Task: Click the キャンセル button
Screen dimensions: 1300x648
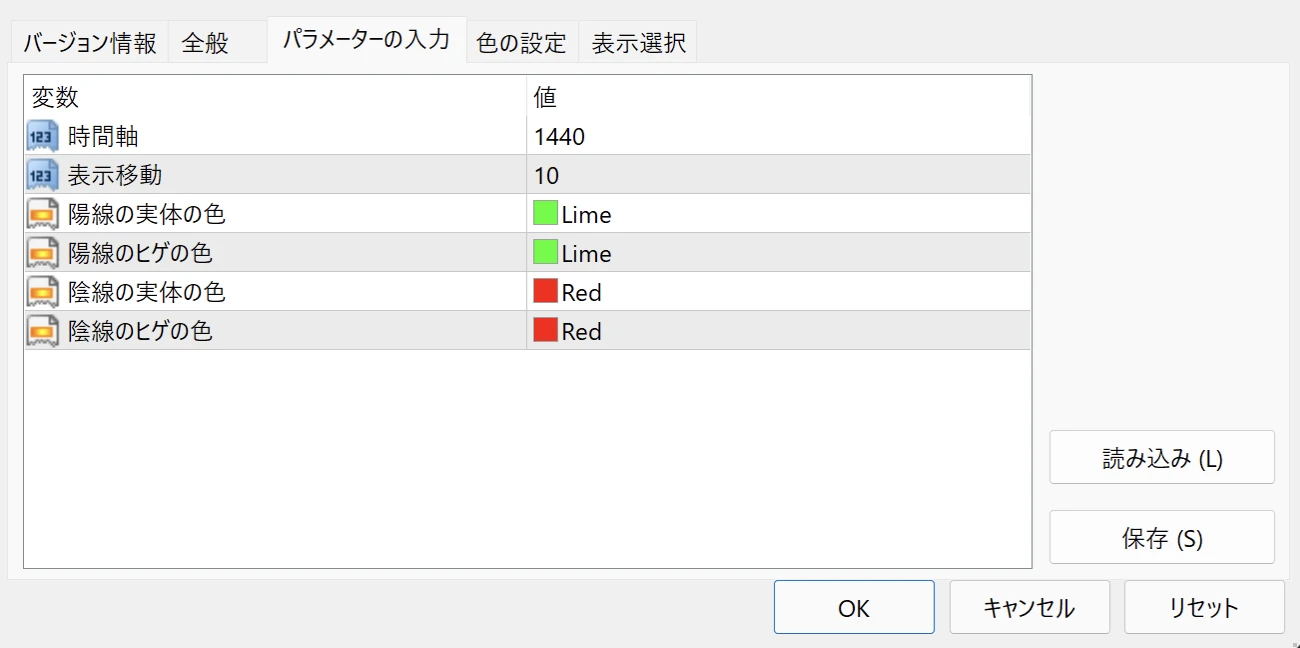Action: tap(1029, 607)
